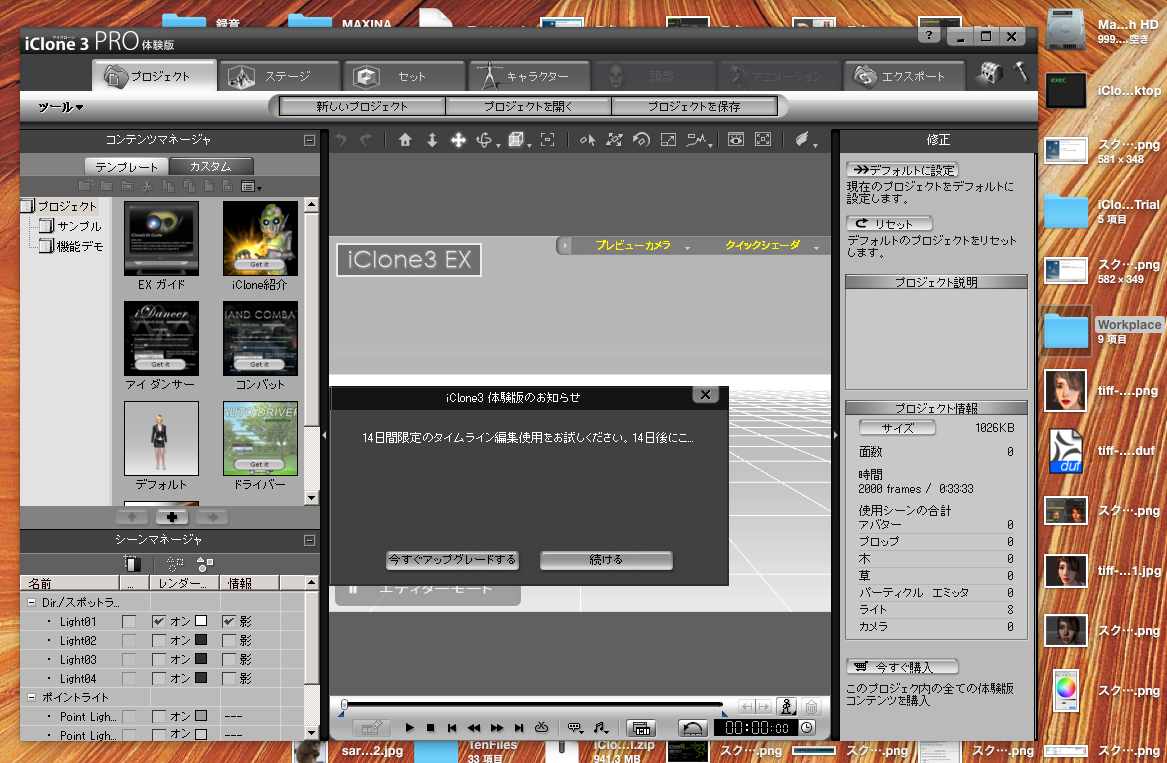
Task: Select the camera zoom up-down arrow tool
Action: click(x=432, y=140)
